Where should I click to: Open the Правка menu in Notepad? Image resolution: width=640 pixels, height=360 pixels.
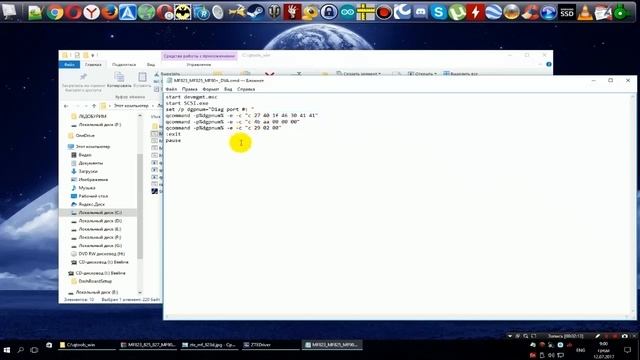[x=190, y=89]
